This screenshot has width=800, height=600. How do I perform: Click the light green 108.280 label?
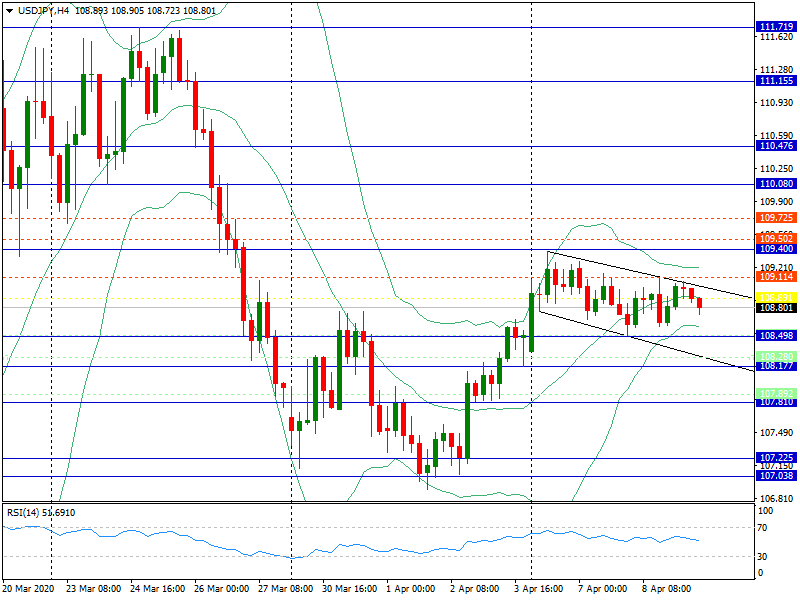(x=776, y=357)
